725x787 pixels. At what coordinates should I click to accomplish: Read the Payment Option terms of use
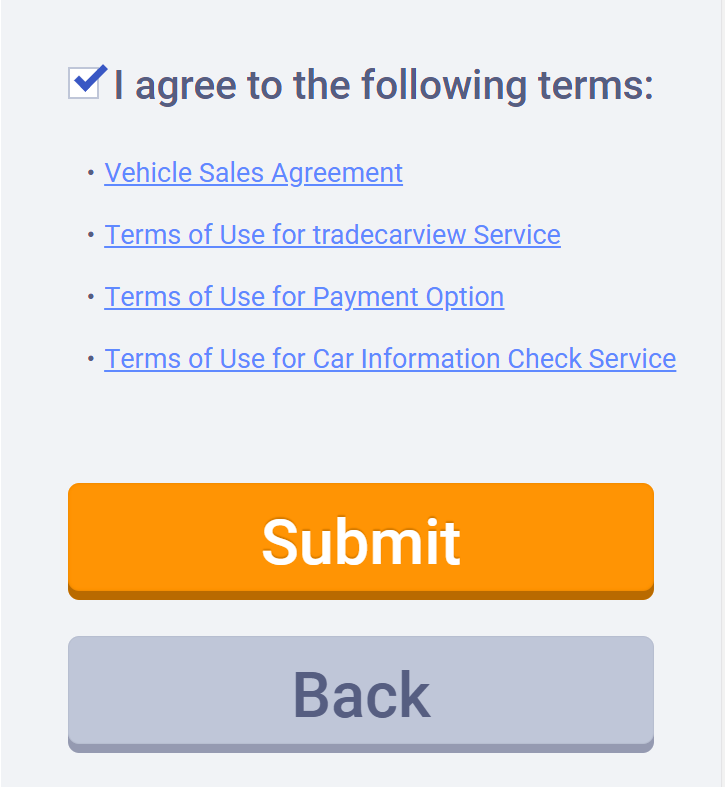tap(304, 297)
